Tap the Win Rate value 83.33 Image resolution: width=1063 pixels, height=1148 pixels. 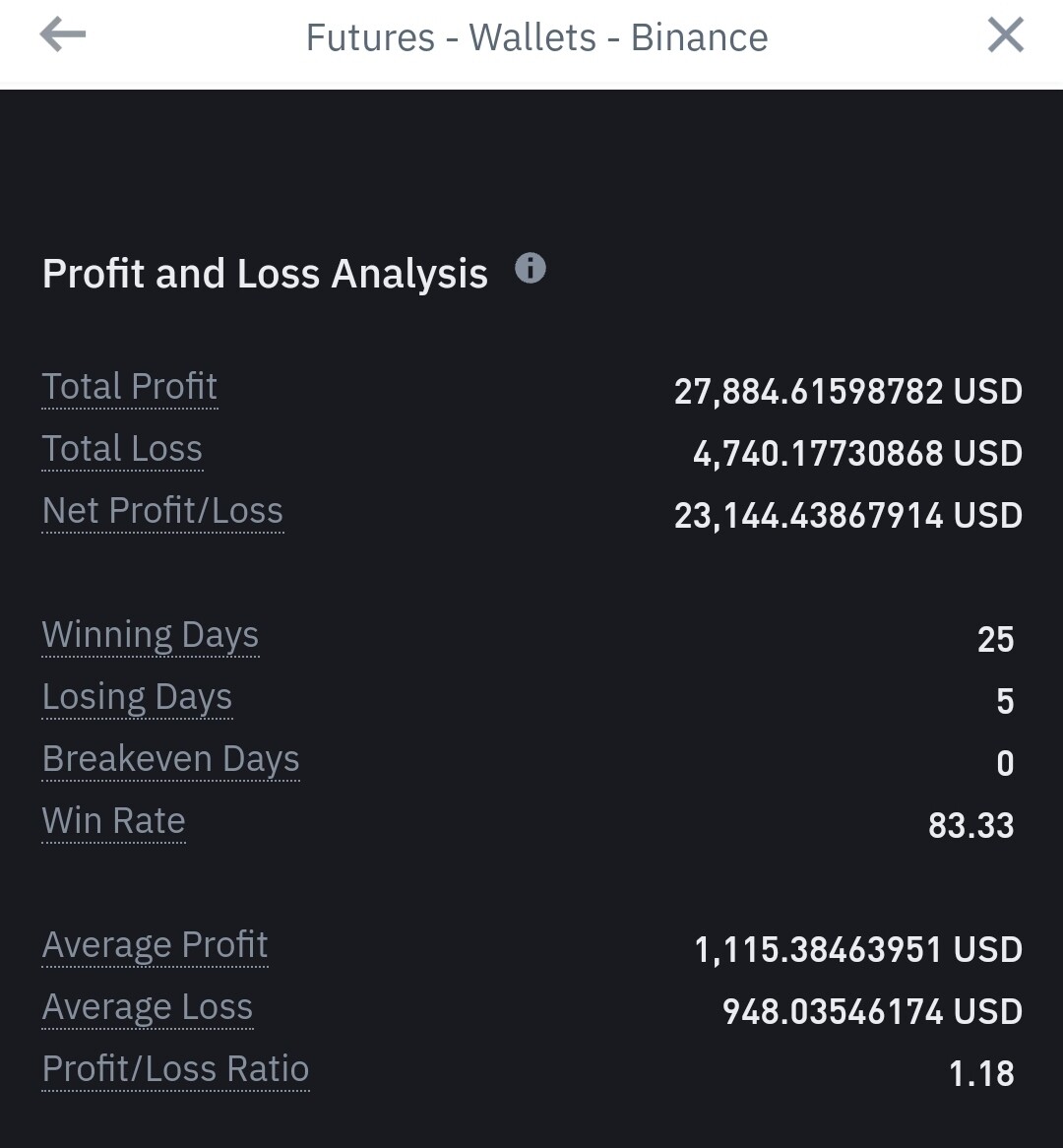tap(970, 825)
